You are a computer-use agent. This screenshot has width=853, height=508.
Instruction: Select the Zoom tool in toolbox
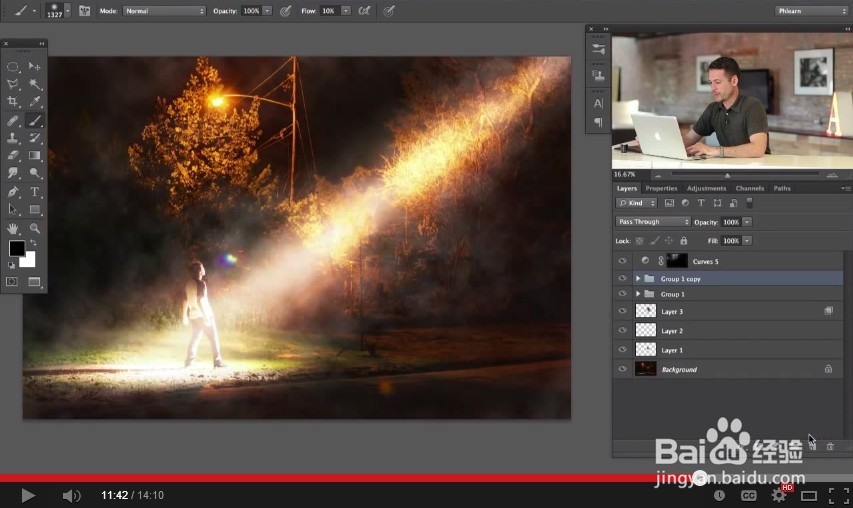point(35,228)
